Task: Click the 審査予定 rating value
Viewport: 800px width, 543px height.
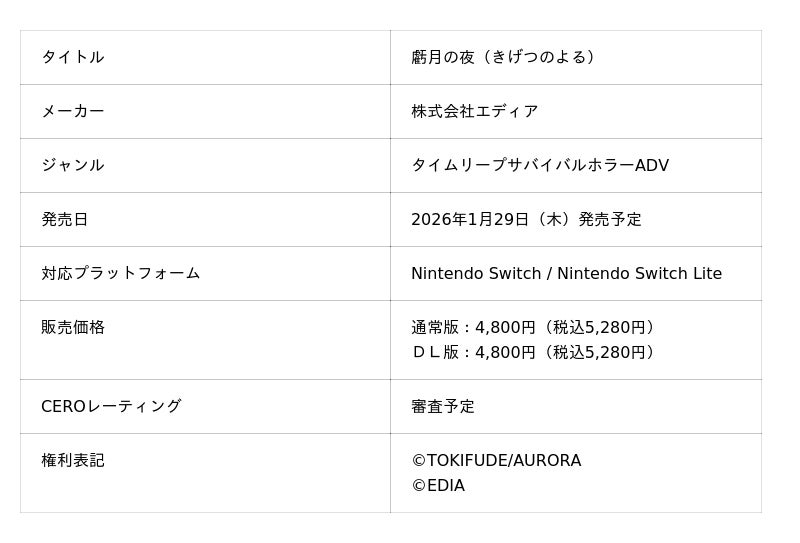Action: [442, 406]
